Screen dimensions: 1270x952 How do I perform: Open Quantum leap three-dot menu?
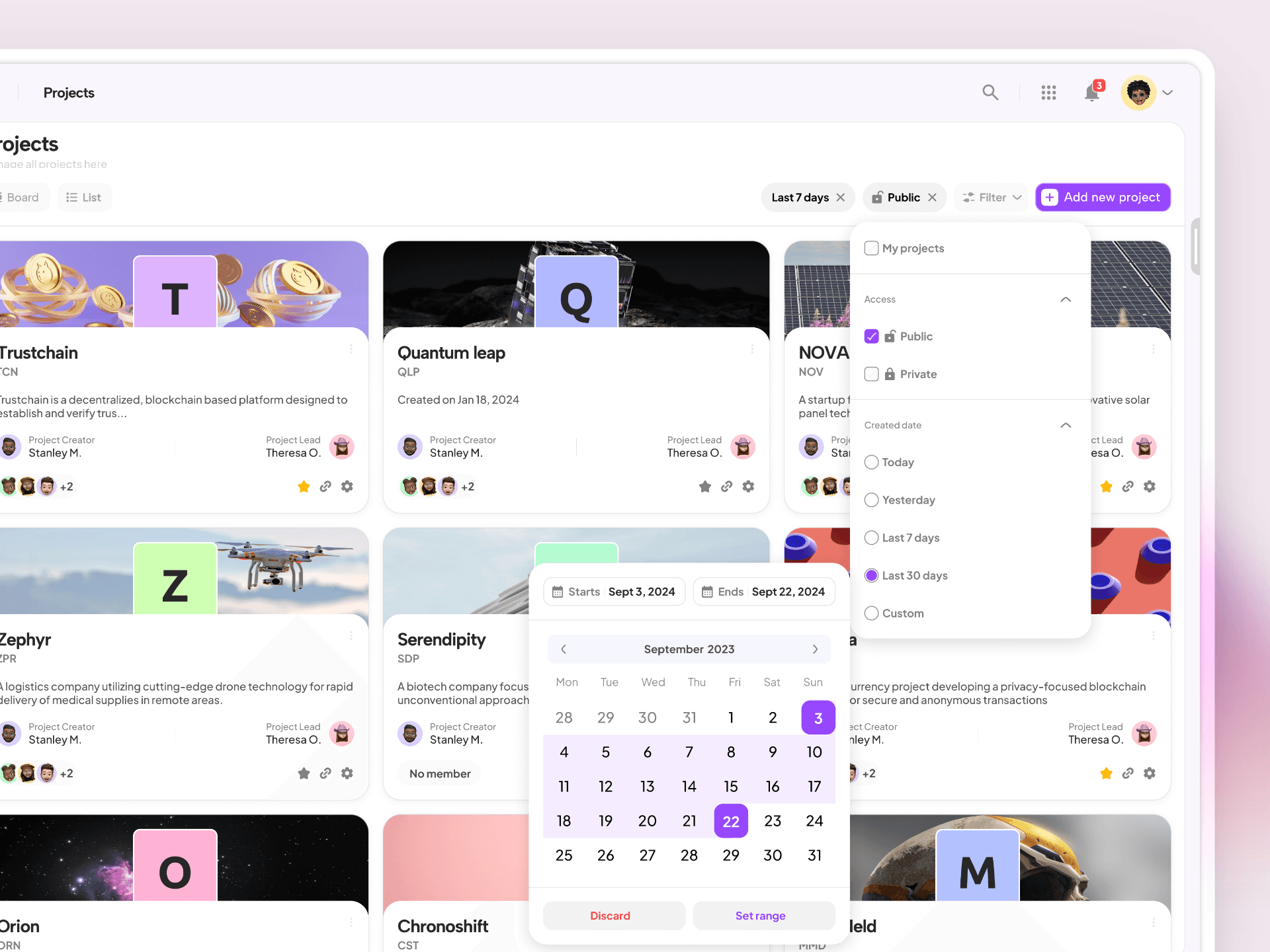click(752, 349)
